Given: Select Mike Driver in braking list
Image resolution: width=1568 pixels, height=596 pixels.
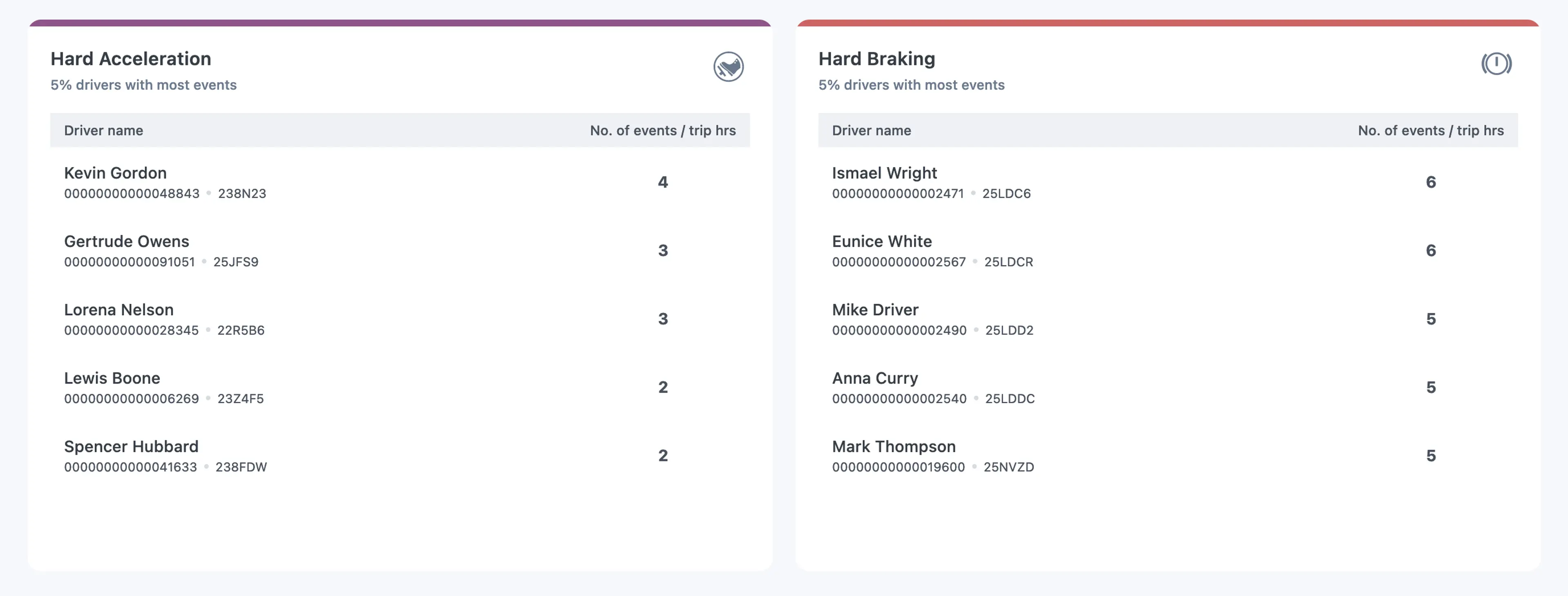Looking at the screenshot, I should tap(875, 310).
